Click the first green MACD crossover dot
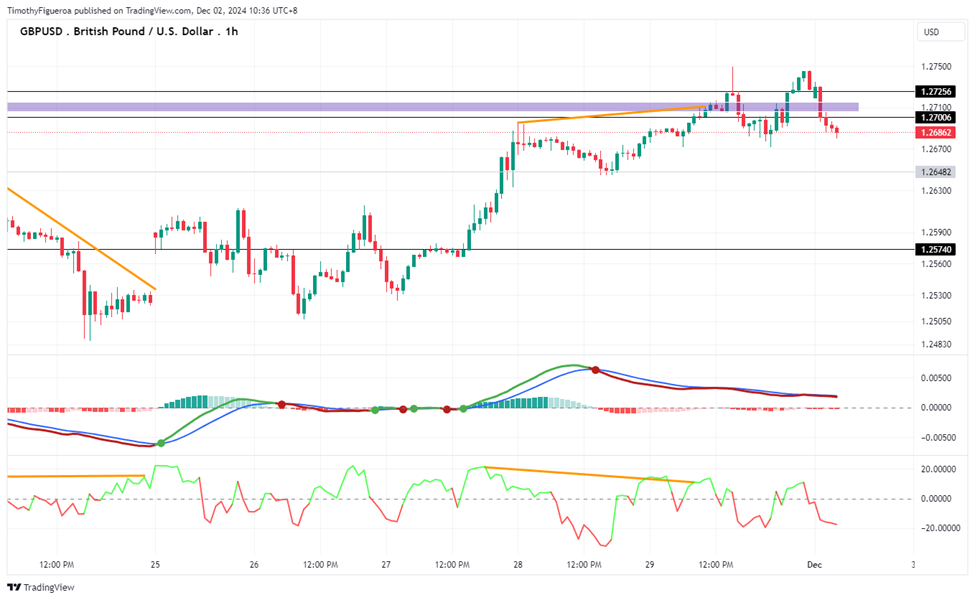This screenshot has height=600, width=975. (x=161, y=443)
